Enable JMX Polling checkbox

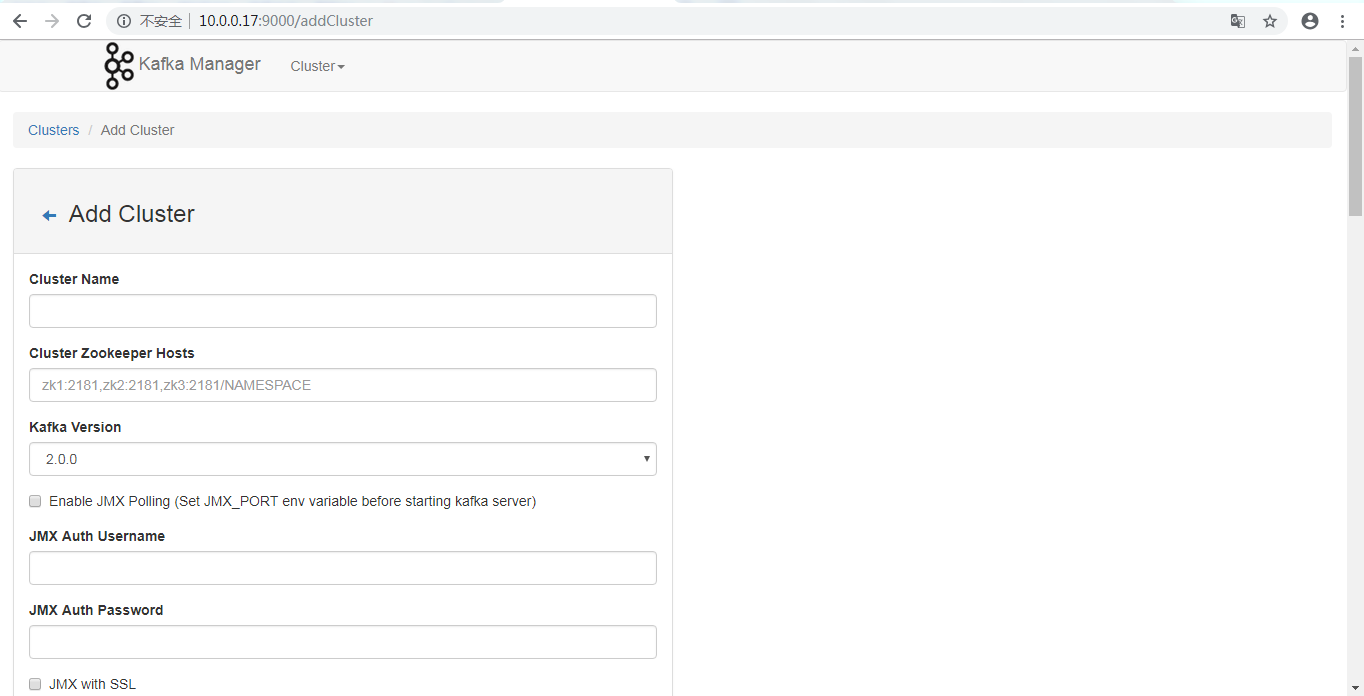pyautogui.click(x=35, y=501)
